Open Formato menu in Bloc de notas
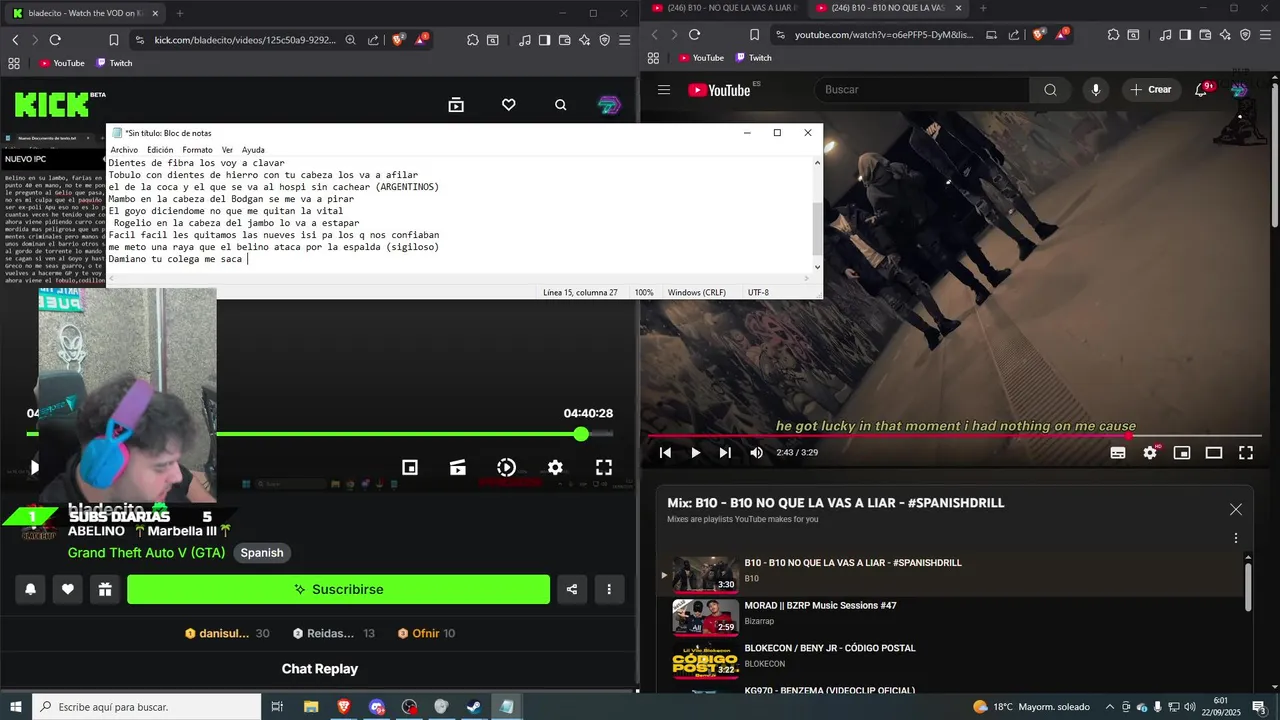 point(197,150)
